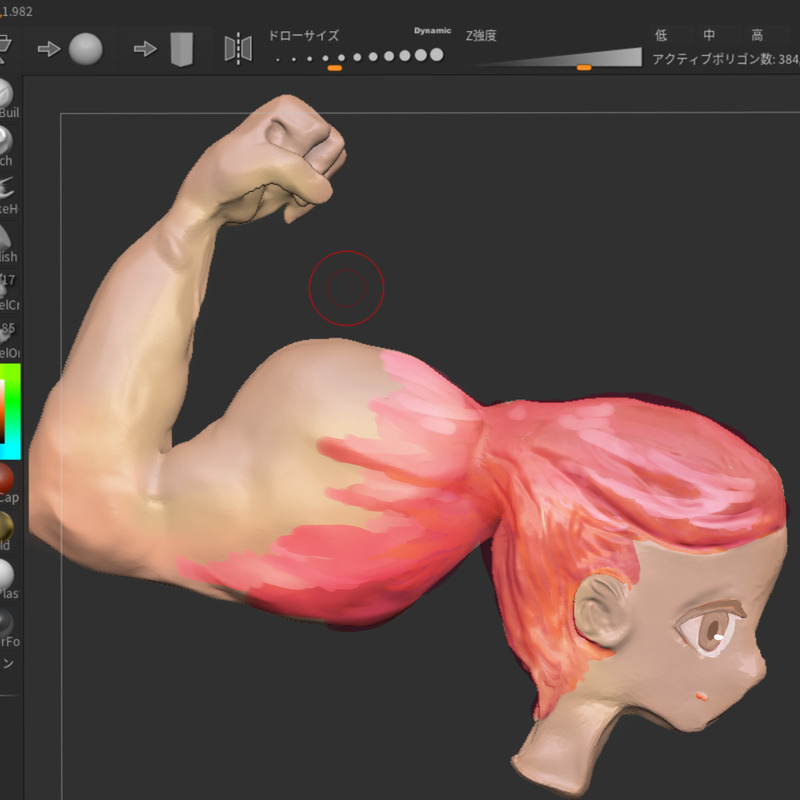Set polygon density to 高
This screenshot has height=800, width=800.
click(757, 35)
